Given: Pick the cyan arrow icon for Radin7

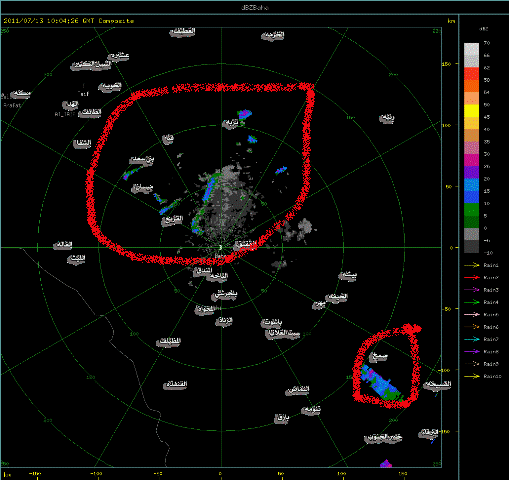Looking at the screenshot, I should 472,339.
